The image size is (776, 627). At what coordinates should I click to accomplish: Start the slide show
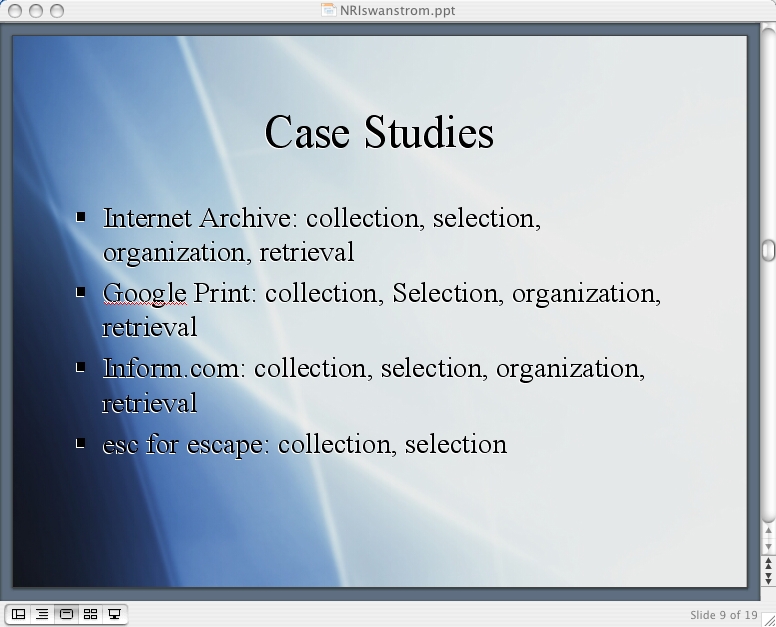point(114,614)
